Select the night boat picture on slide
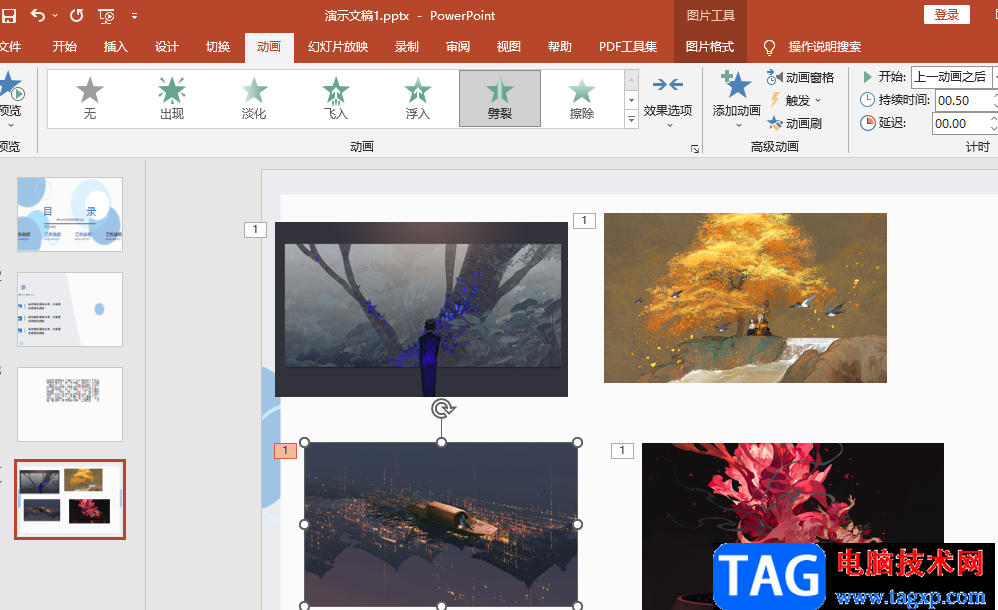998x610 pixels. click(441, 525)
